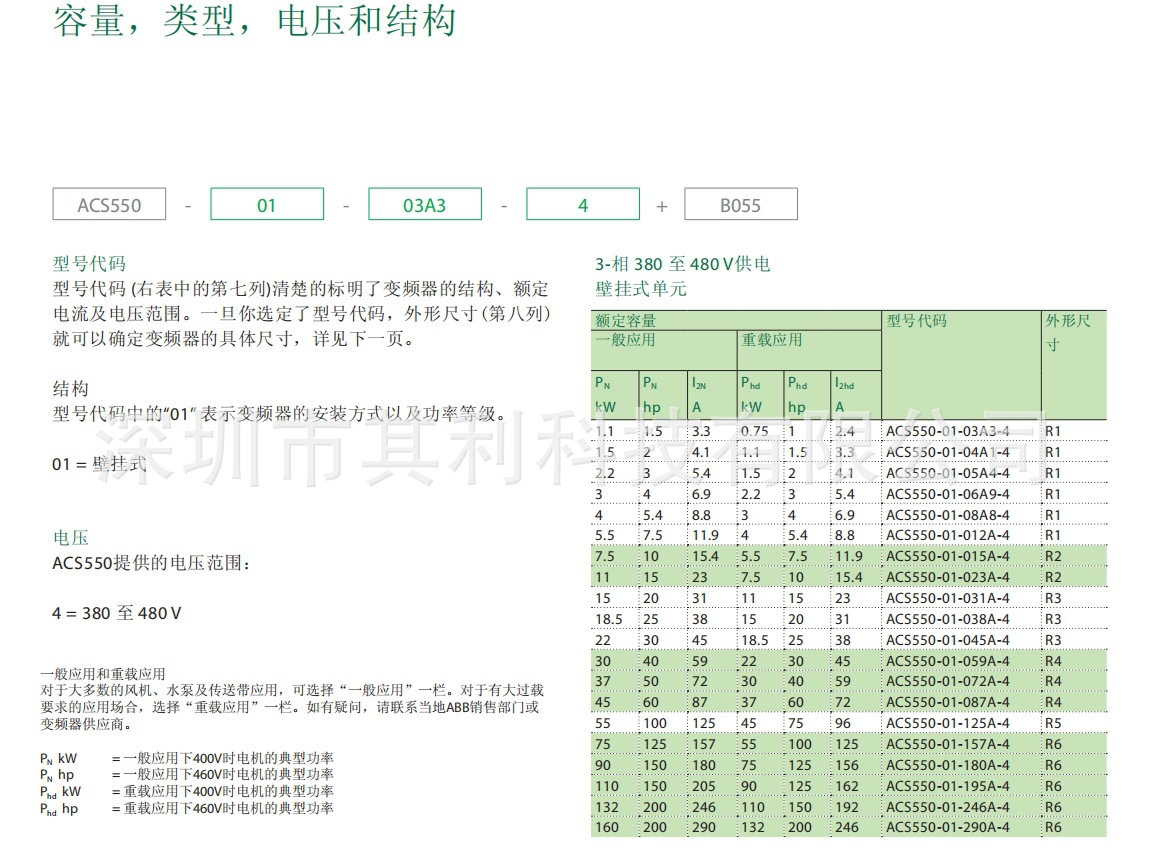
Task: Click the text 01 = 壁挂式
Action: [x=99, y=464]
